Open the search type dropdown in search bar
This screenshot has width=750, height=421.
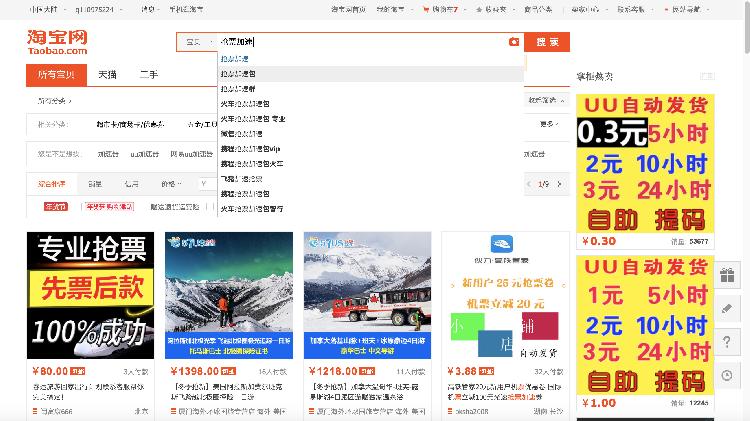point(198,42)
